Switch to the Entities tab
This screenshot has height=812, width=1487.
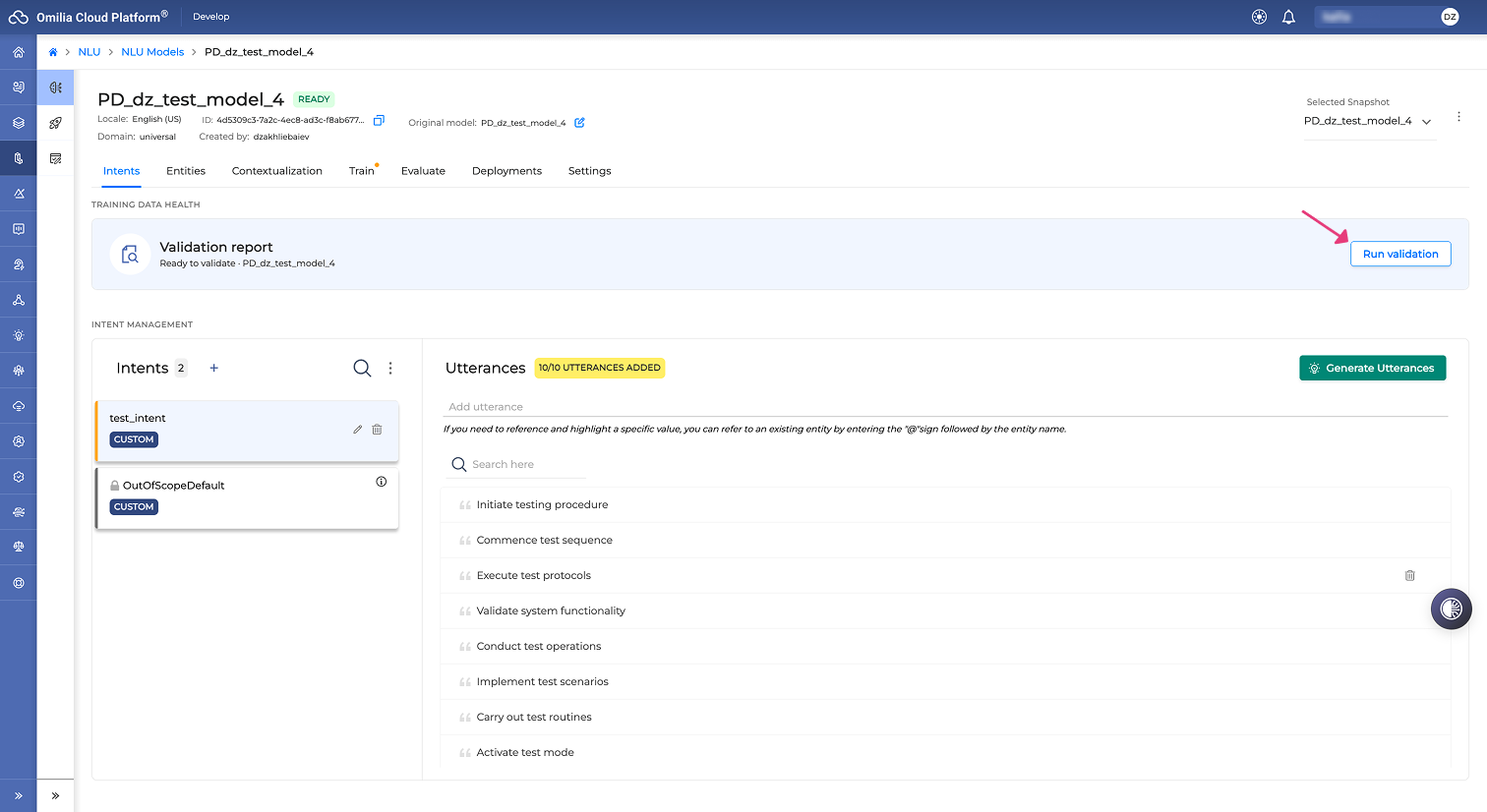click(x=186, y=171)
